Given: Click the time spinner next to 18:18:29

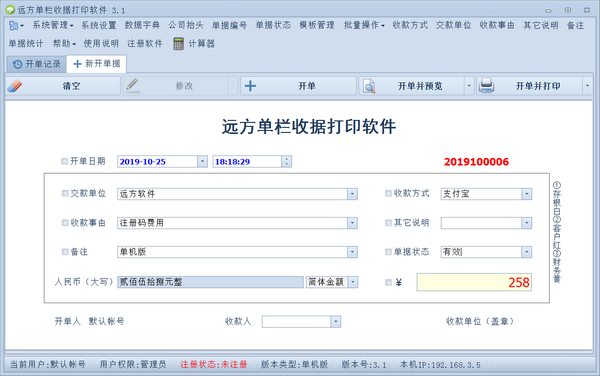Looking at the screenshot, I should tap(287, 161).
